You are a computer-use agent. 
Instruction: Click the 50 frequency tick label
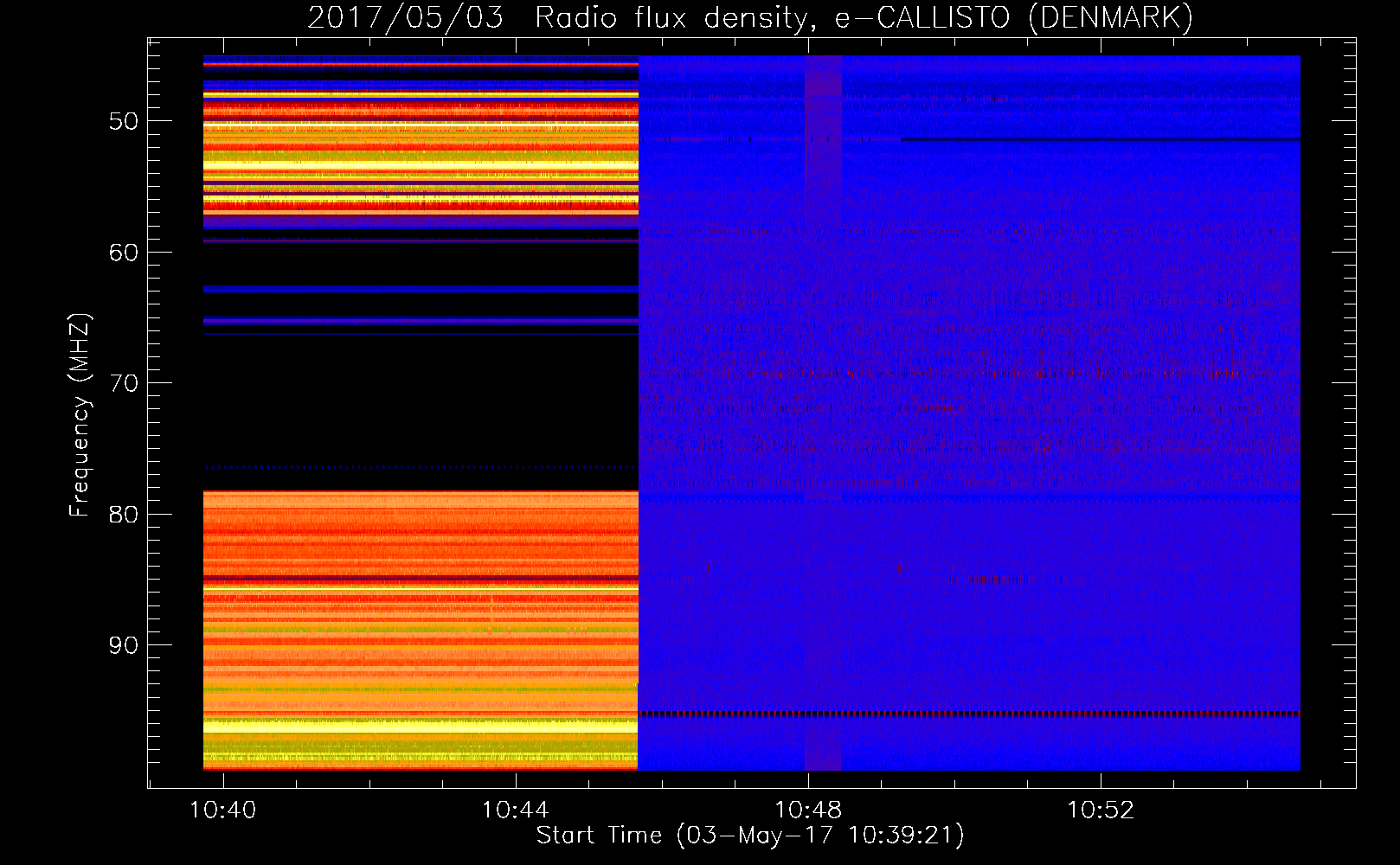pos(124,121)
